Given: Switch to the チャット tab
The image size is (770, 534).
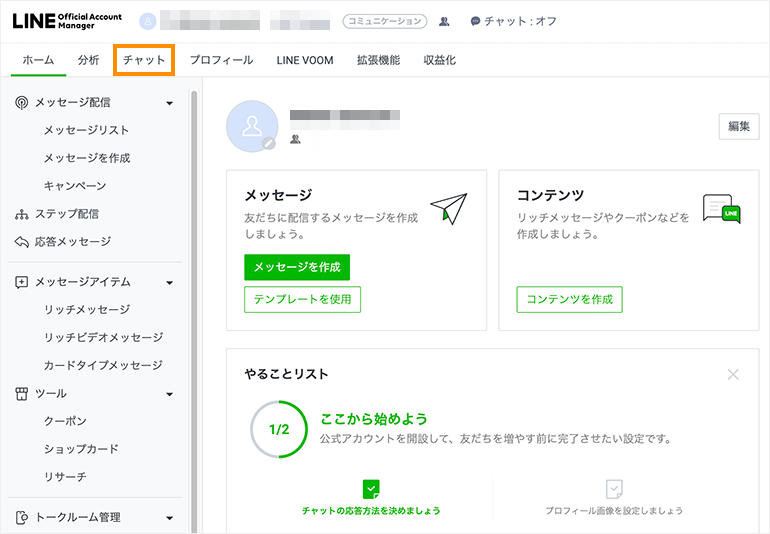Looking at the screenshot, I should (x=144, y=60).
